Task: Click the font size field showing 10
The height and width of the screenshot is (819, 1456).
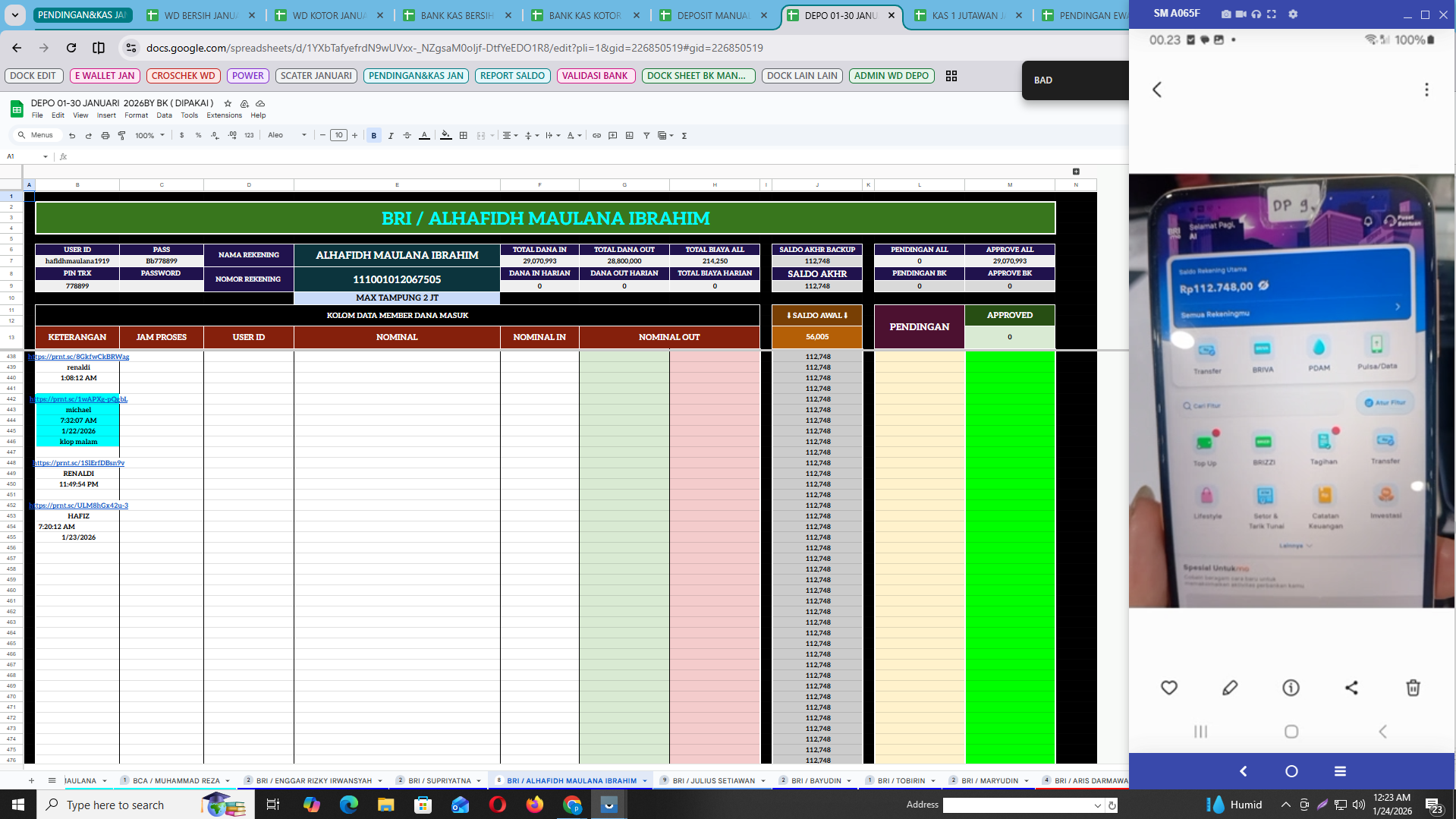Action: click(338, 136)
